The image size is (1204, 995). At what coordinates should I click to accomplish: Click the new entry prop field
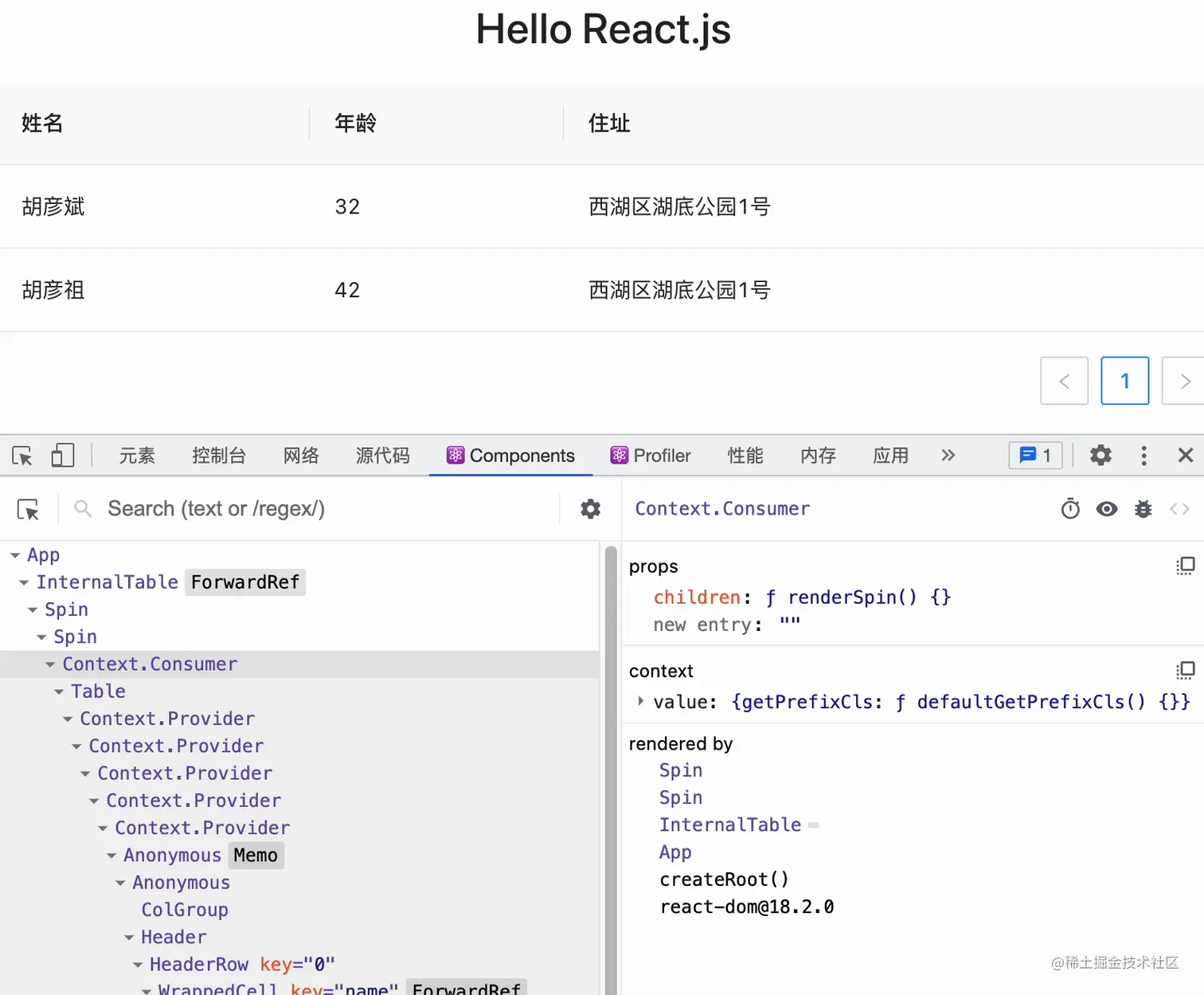coord(707,625)
